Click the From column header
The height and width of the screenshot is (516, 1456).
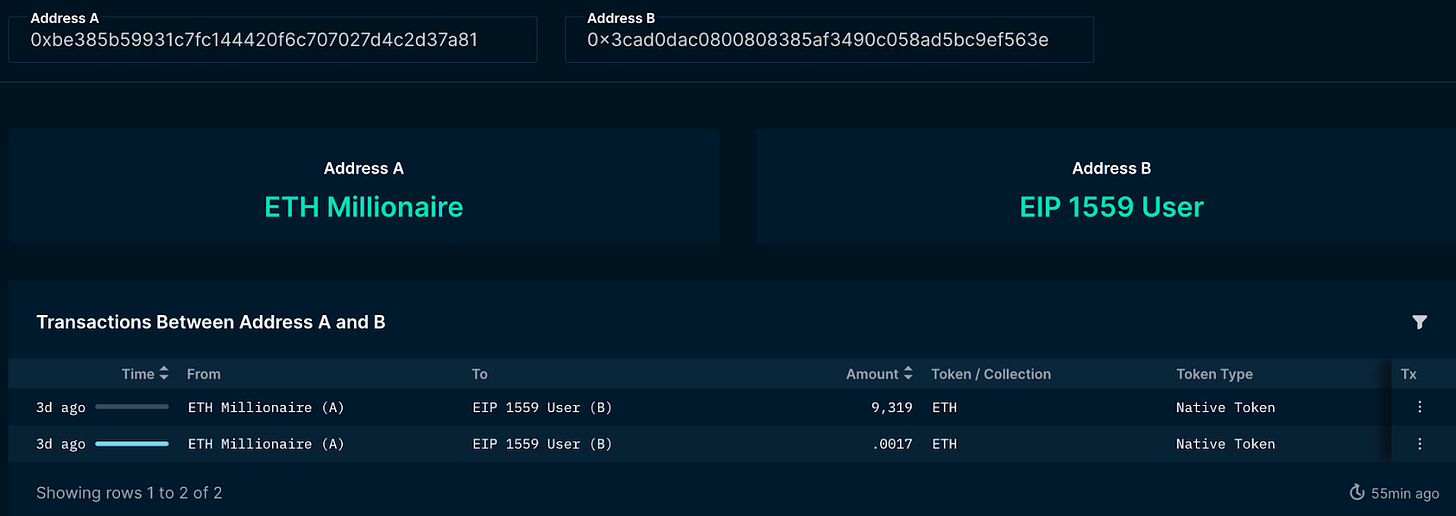(x=203, y=374)
